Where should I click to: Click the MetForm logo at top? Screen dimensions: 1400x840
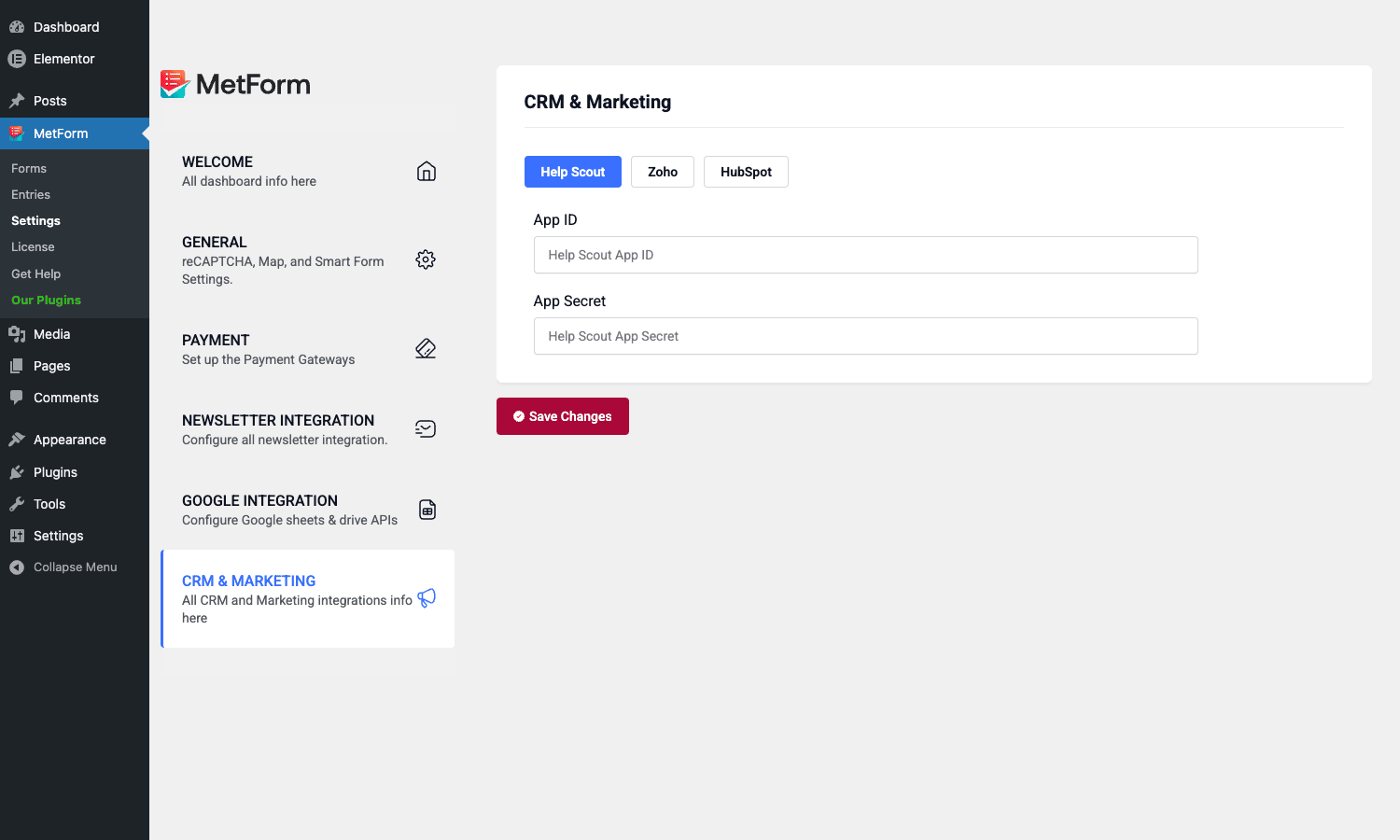coord(235,84)
